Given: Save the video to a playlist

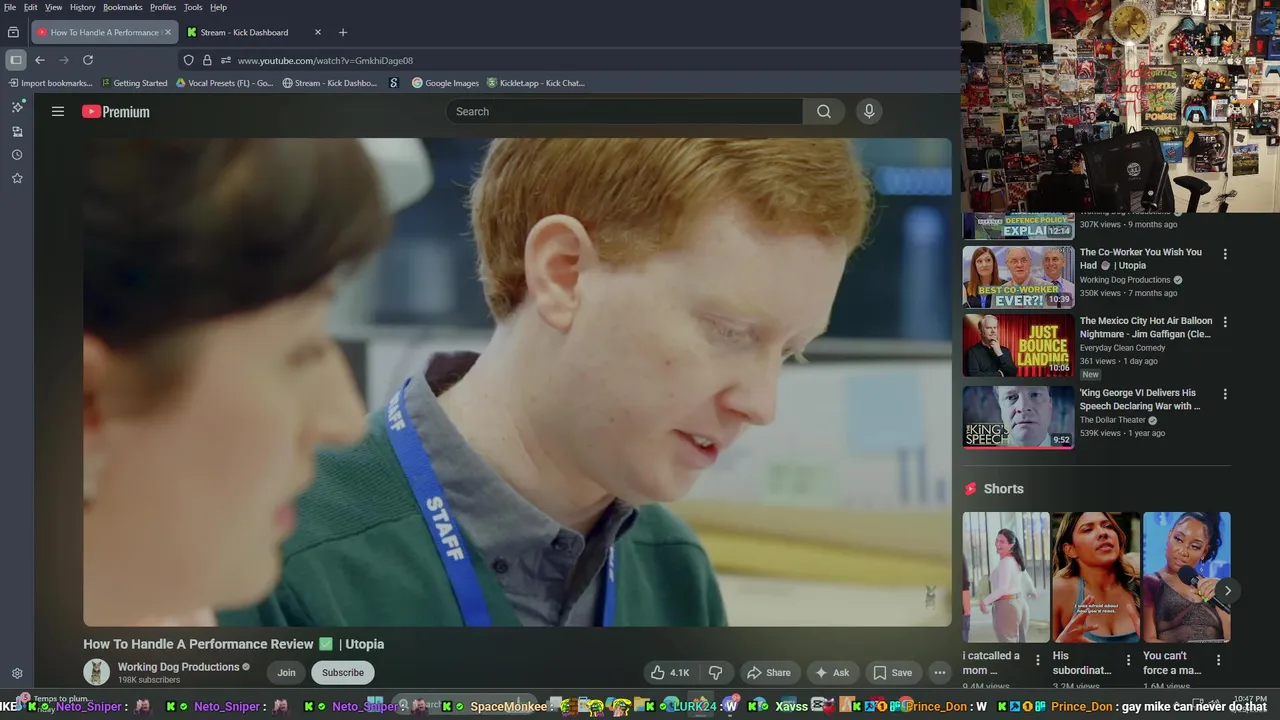Looking at the screenshot, I should point(892,673).
